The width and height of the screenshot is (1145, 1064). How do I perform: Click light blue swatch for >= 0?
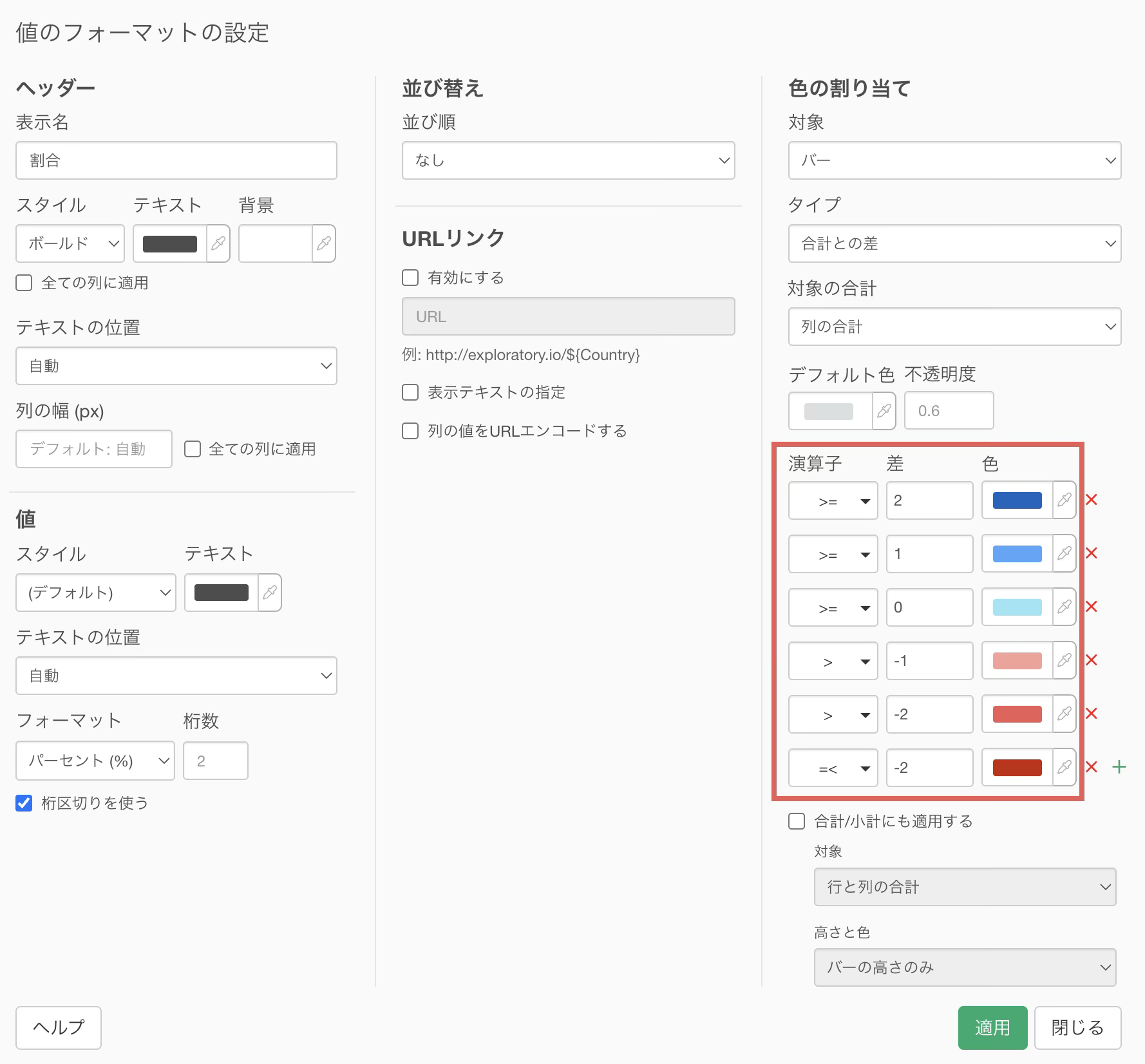[1017, 607]
